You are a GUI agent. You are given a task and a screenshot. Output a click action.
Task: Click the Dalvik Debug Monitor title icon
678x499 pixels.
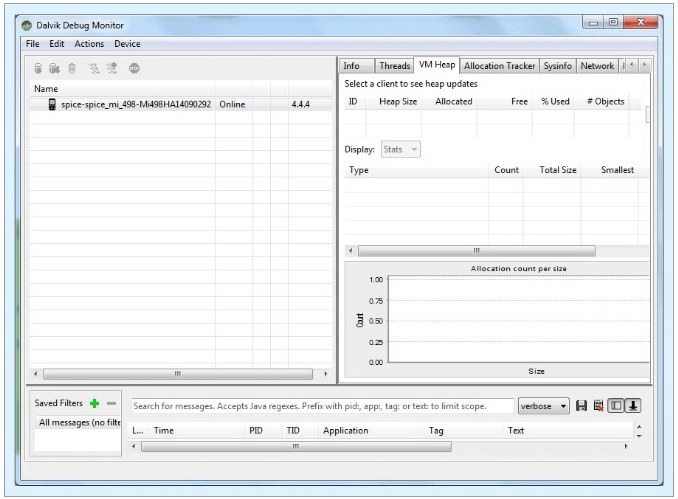click(27, 26)
